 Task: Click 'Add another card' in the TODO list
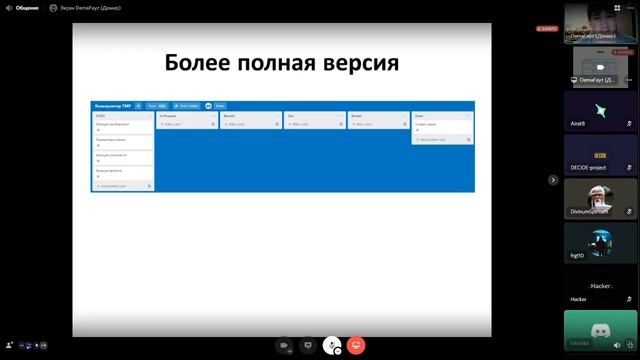[x=112, y=186]
